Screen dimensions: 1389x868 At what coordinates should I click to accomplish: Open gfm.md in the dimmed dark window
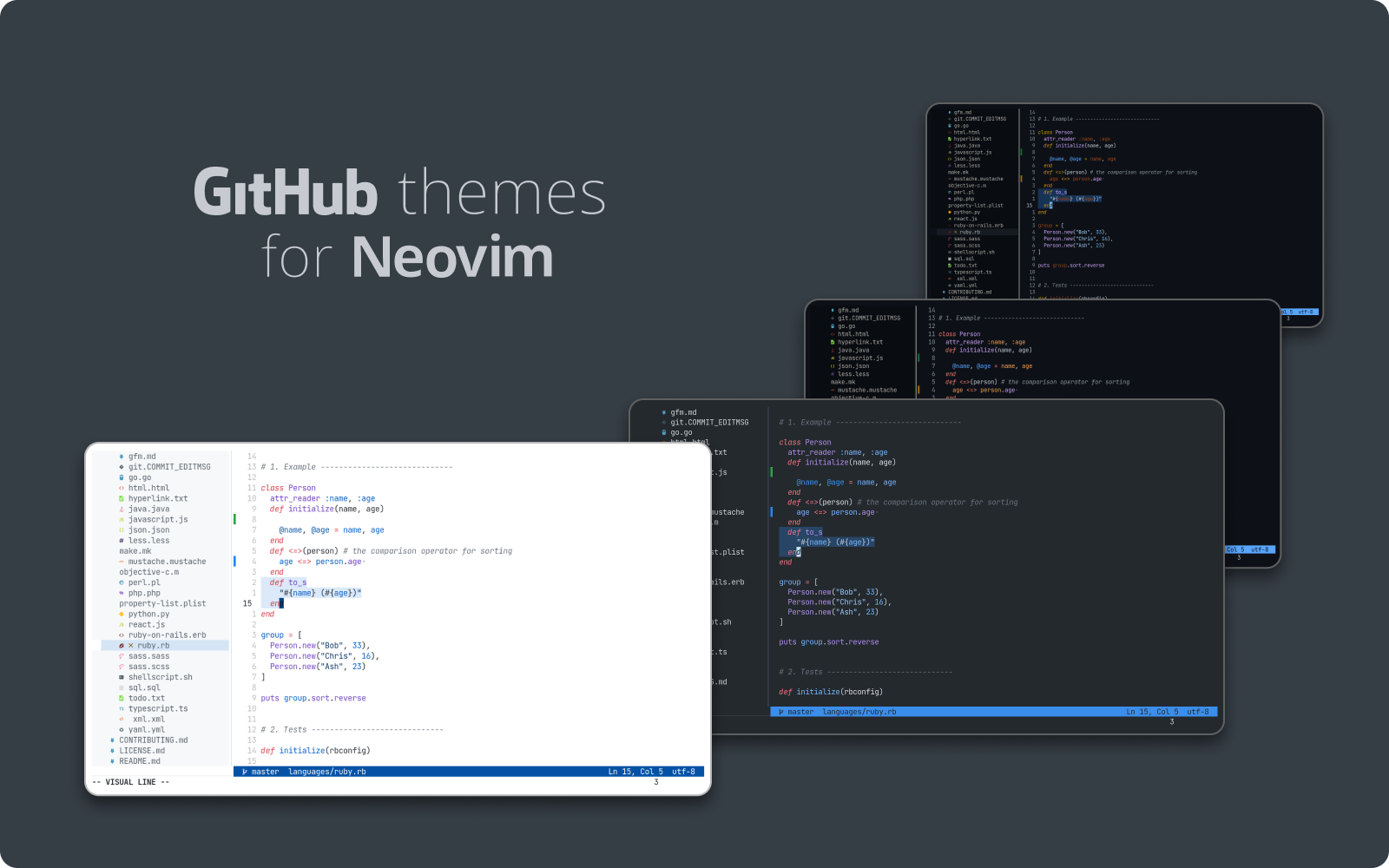[683, 412]
